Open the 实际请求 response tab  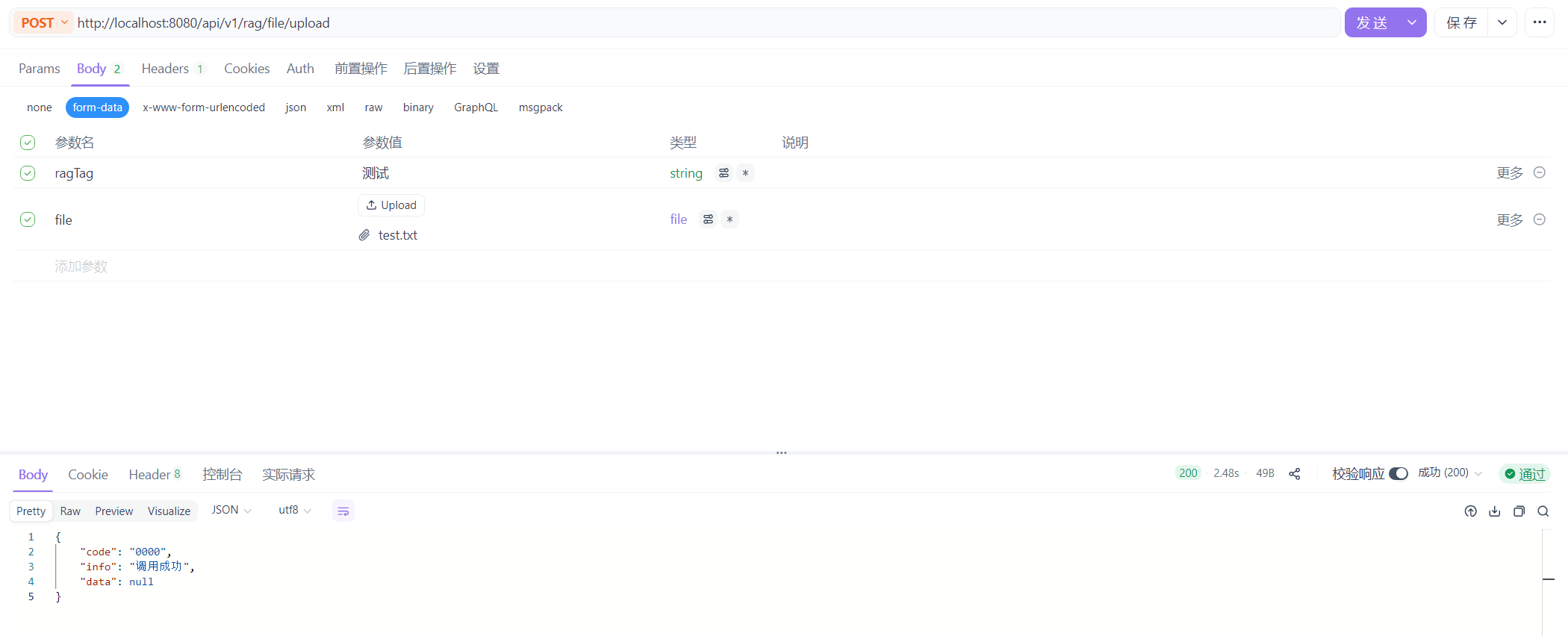[288, 475]
